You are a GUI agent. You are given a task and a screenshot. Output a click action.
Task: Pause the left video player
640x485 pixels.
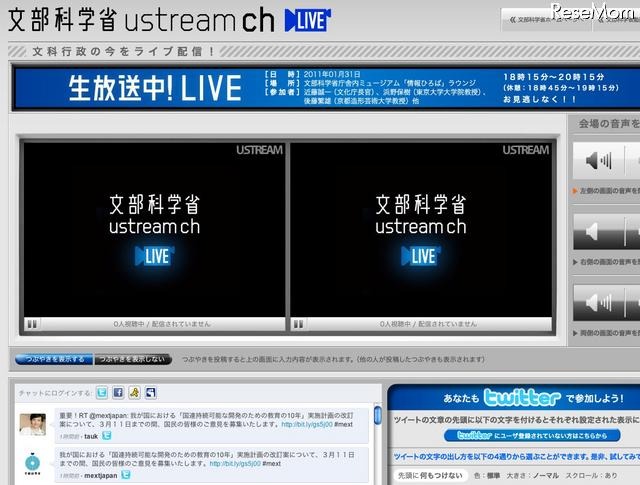pyautogui.click(x=32, y=324)
